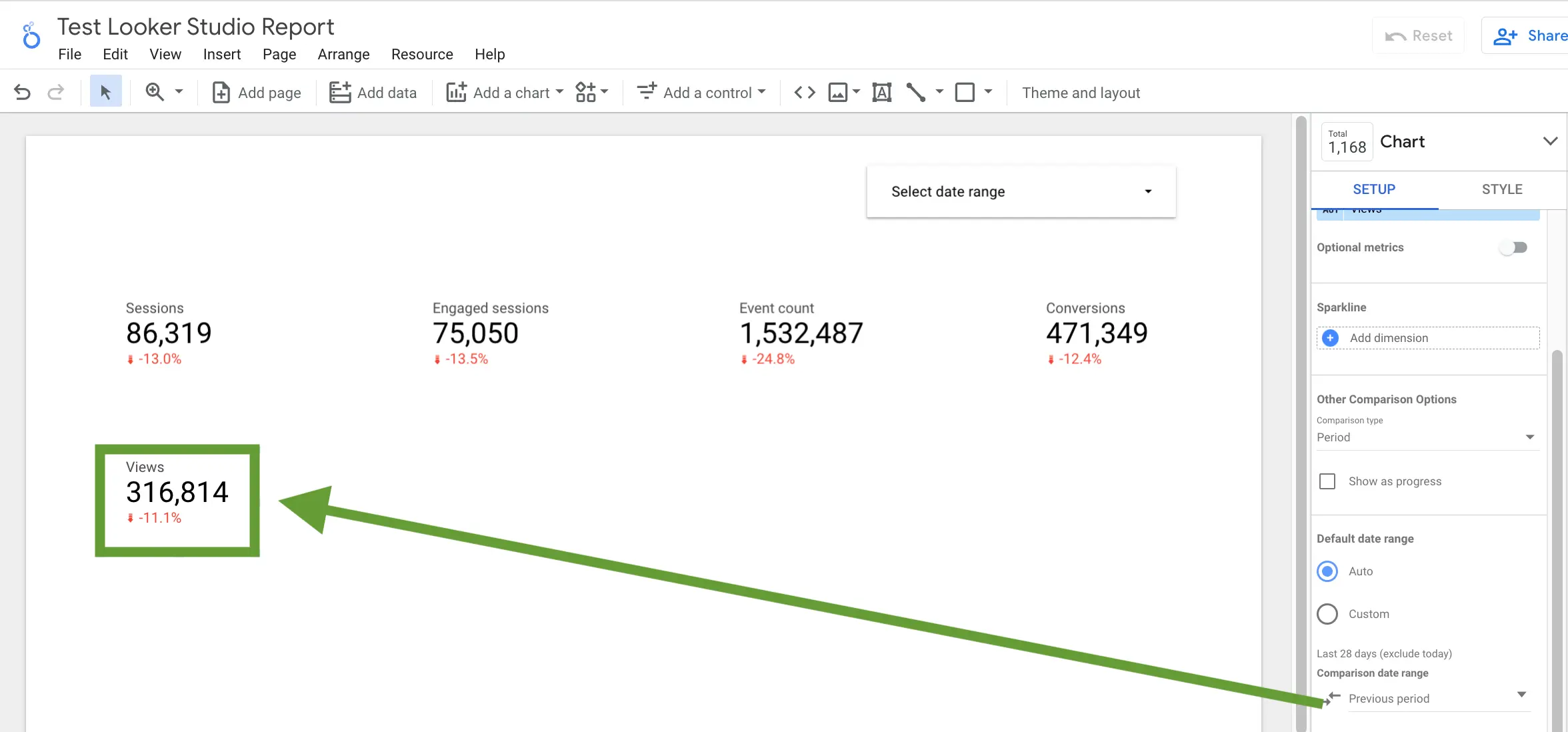1568x732 pixels.
Task: Open the Previous period comparison dropdown
Action: click(1439, 698)
